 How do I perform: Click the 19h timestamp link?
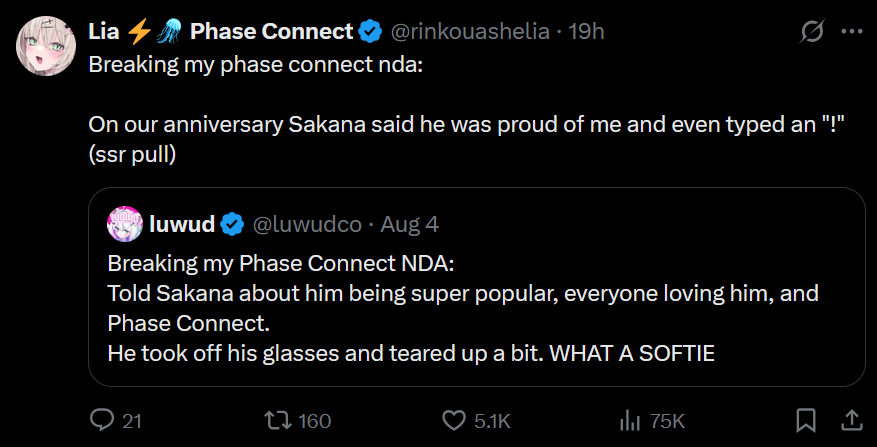click(x=587, y=32)
